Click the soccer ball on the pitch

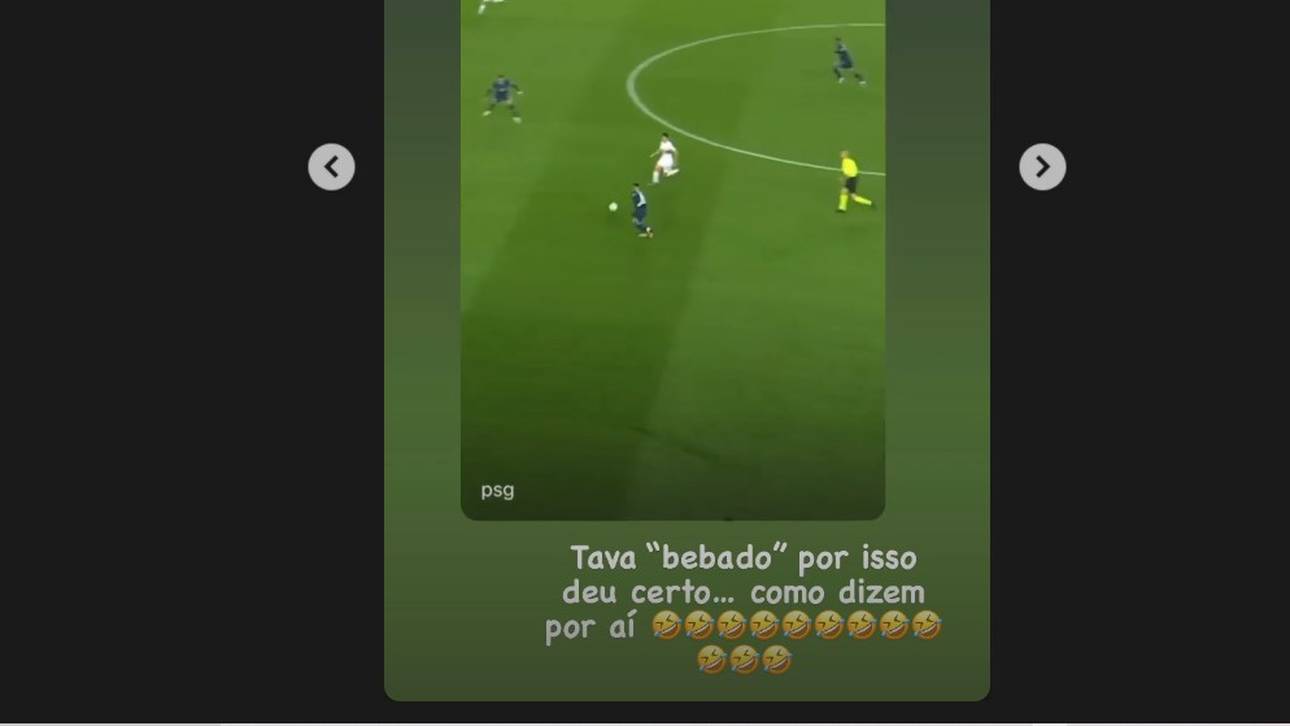point(613,207)
